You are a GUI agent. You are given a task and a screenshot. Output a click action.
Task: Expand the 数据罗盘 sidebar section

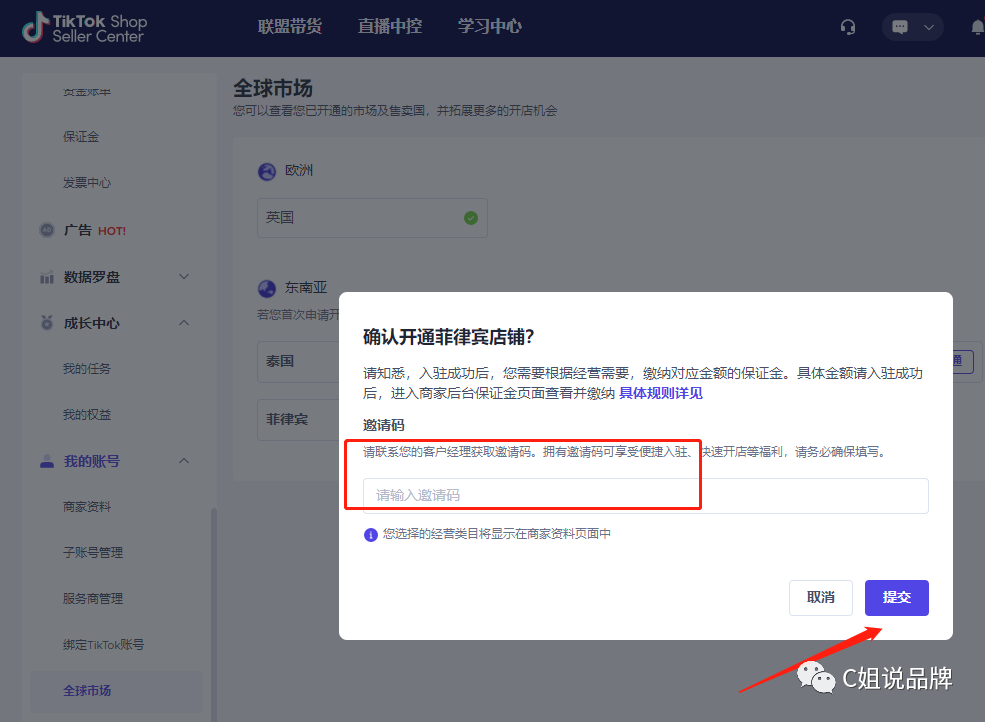[183, 277]
